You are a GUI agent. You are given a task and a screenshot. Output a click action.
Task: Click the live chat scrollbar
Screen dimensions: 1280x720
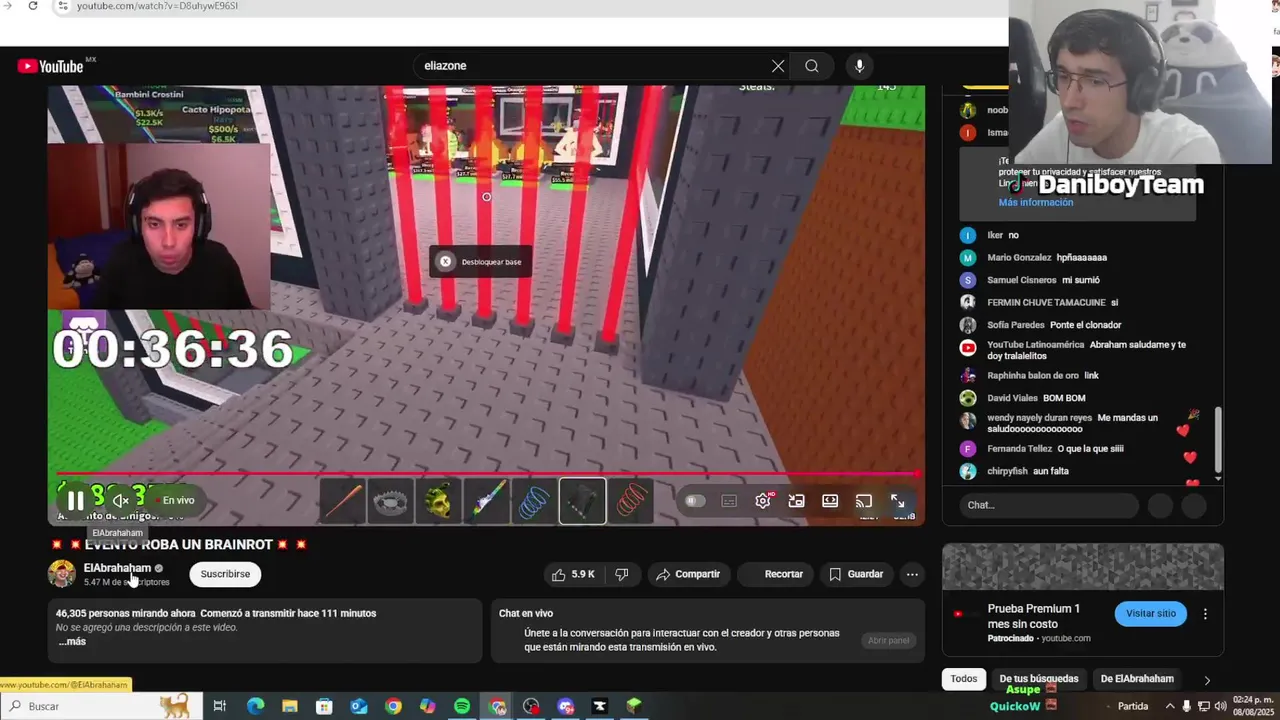point(1217,440)
